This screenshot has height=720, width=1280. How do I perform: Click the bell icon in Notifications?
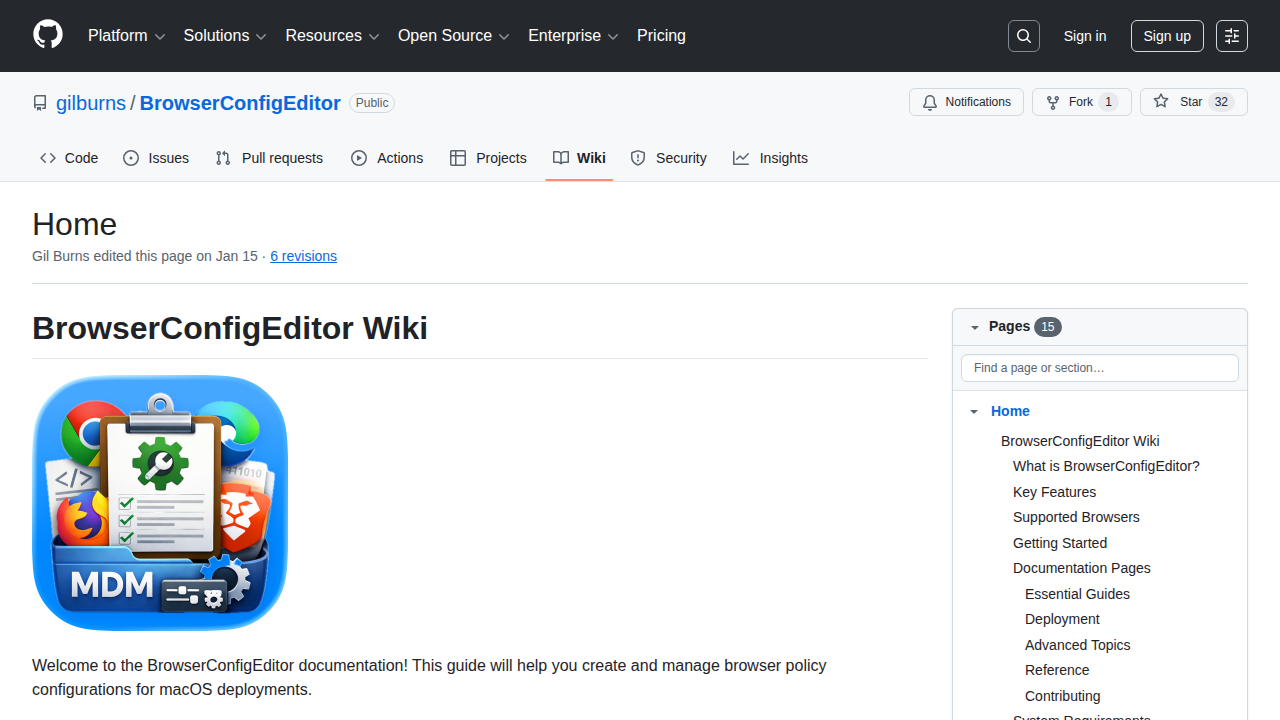point(930,102)
